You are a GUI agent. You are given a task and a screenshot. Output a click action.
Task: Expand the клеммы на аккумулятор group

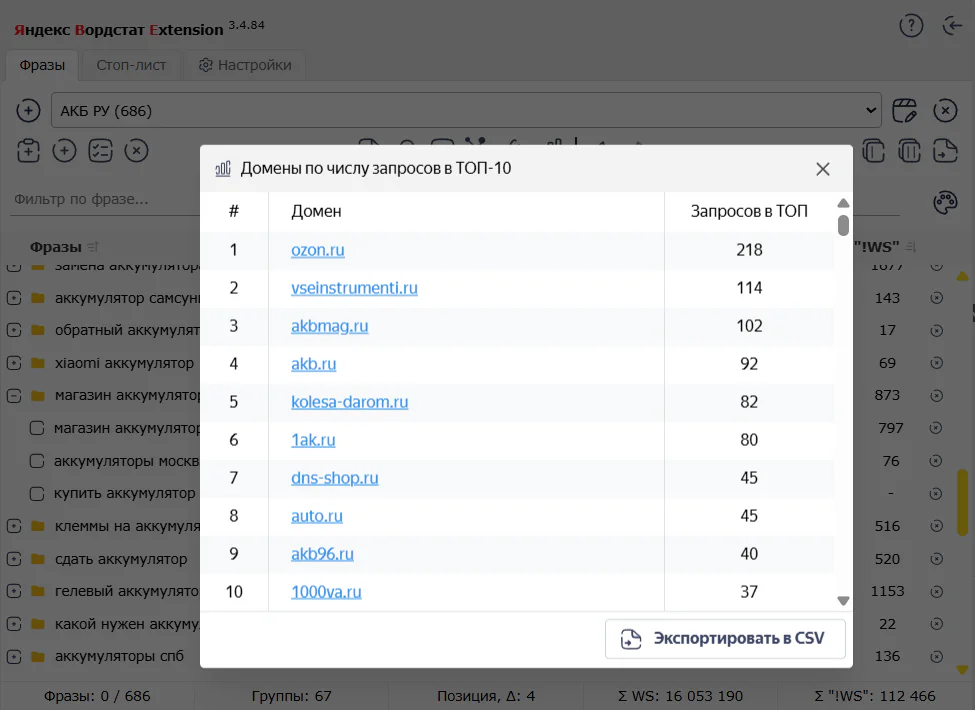pos(14,526)
